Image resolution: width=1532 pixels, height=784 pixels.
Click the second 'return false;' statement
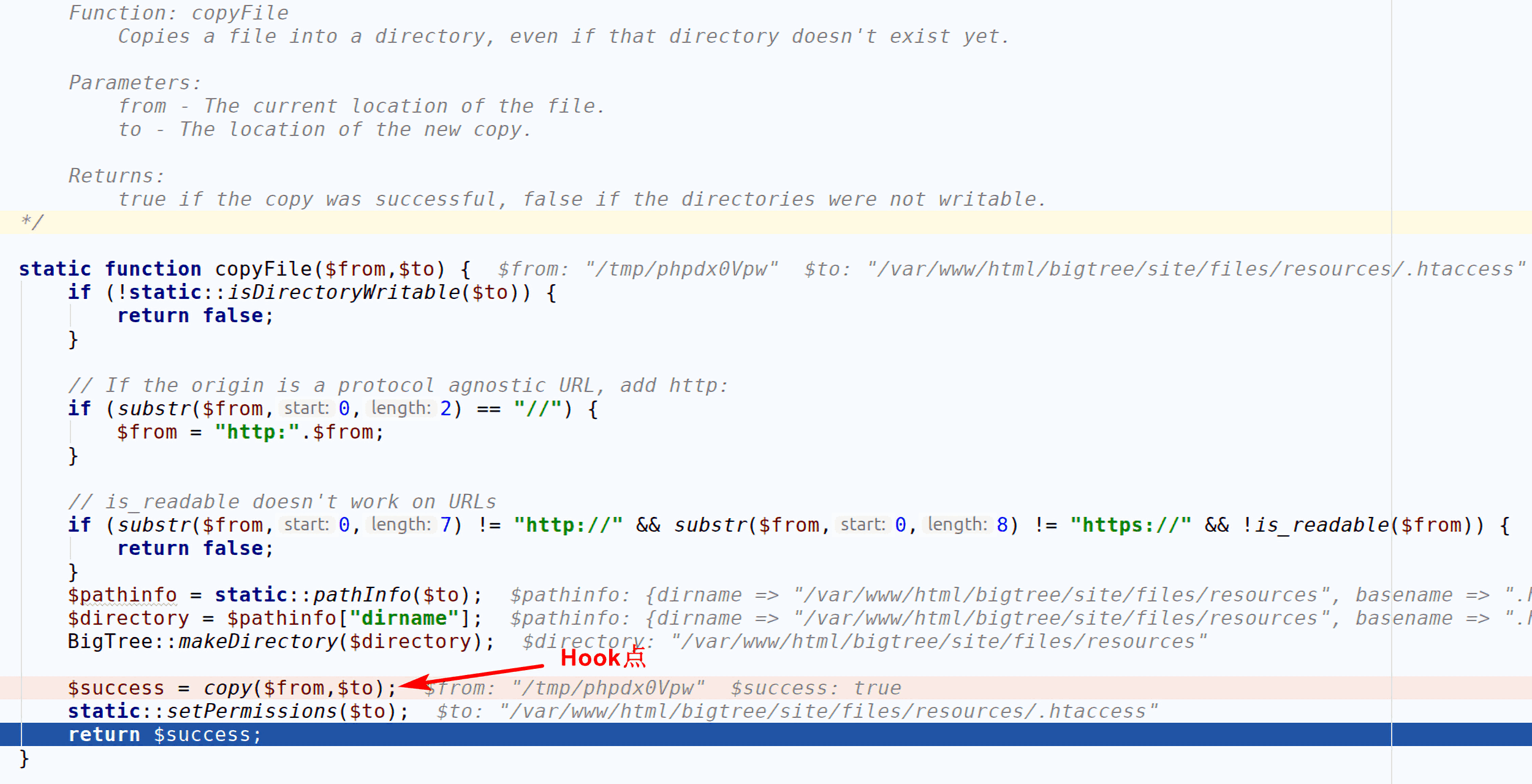click(x=195, y=548)
